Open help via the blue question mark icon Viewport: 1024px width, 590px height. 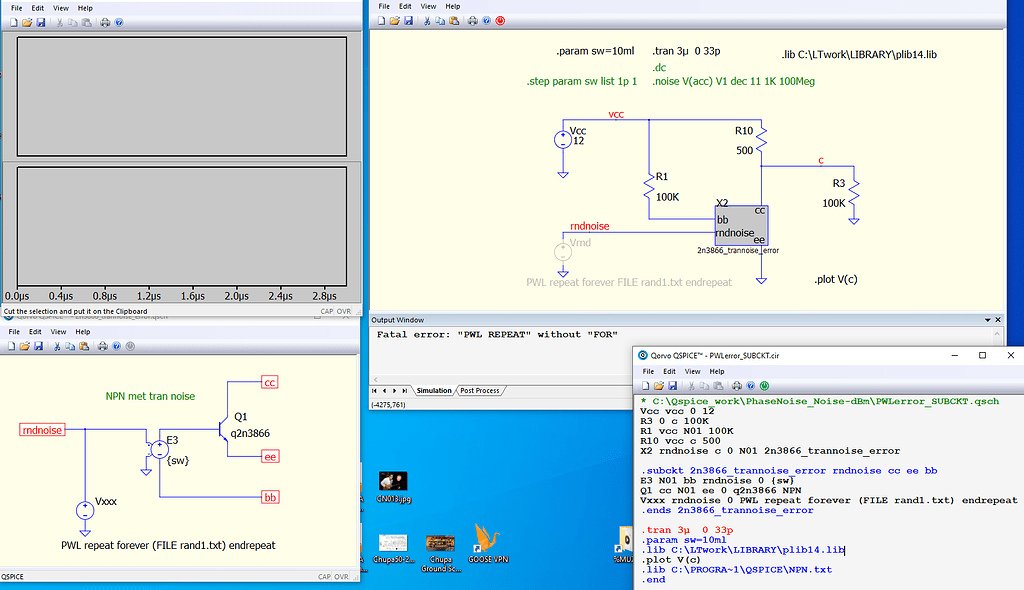tap(487, 20)
